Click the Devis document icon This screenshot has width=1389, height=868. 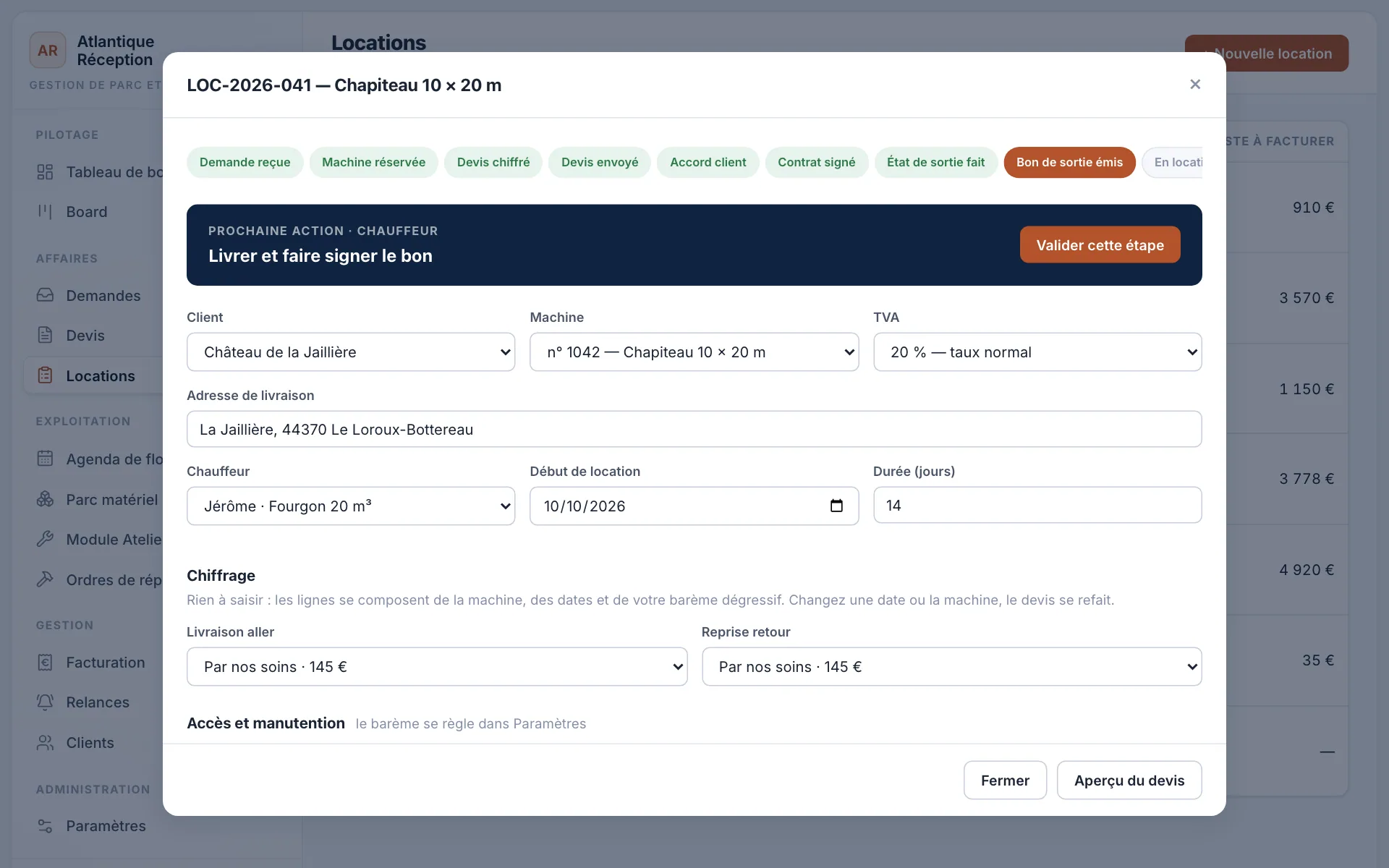click(45, 335)
